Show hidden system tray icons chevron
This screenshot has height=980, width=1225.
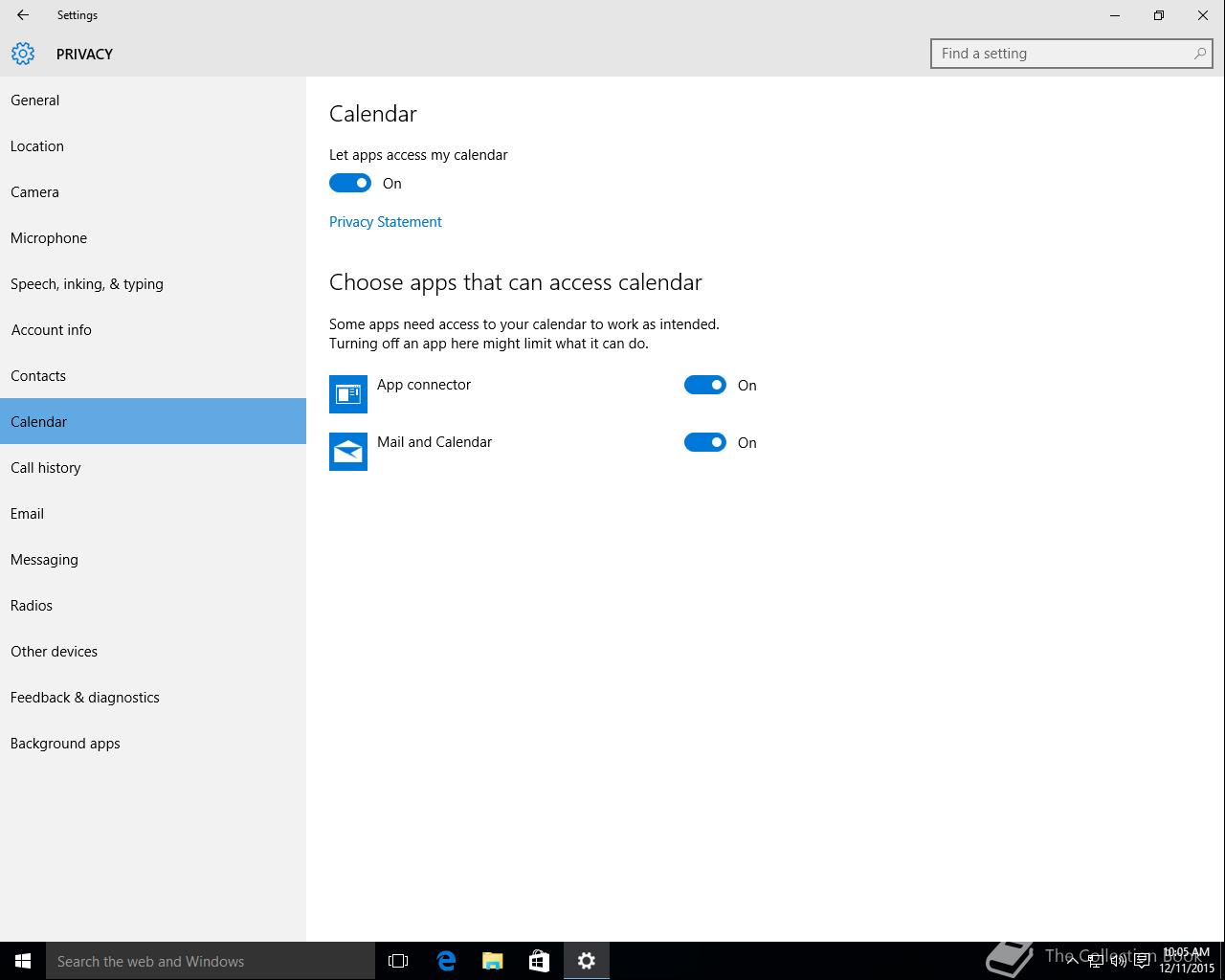[1072, 961]
